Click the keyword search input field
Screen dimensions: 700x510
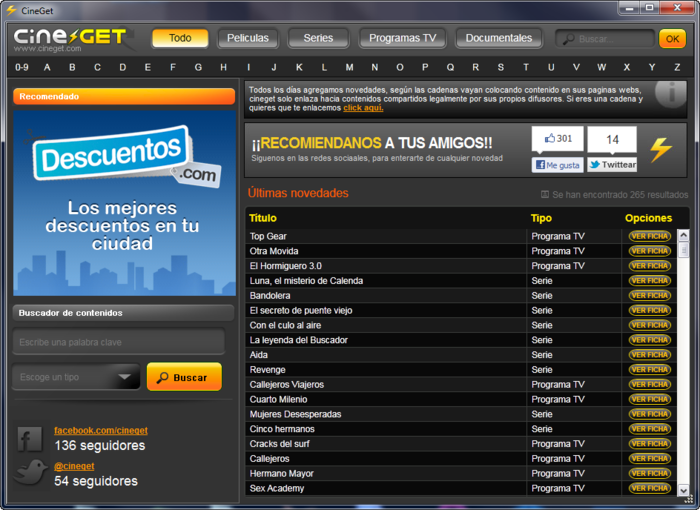(118, 342)
